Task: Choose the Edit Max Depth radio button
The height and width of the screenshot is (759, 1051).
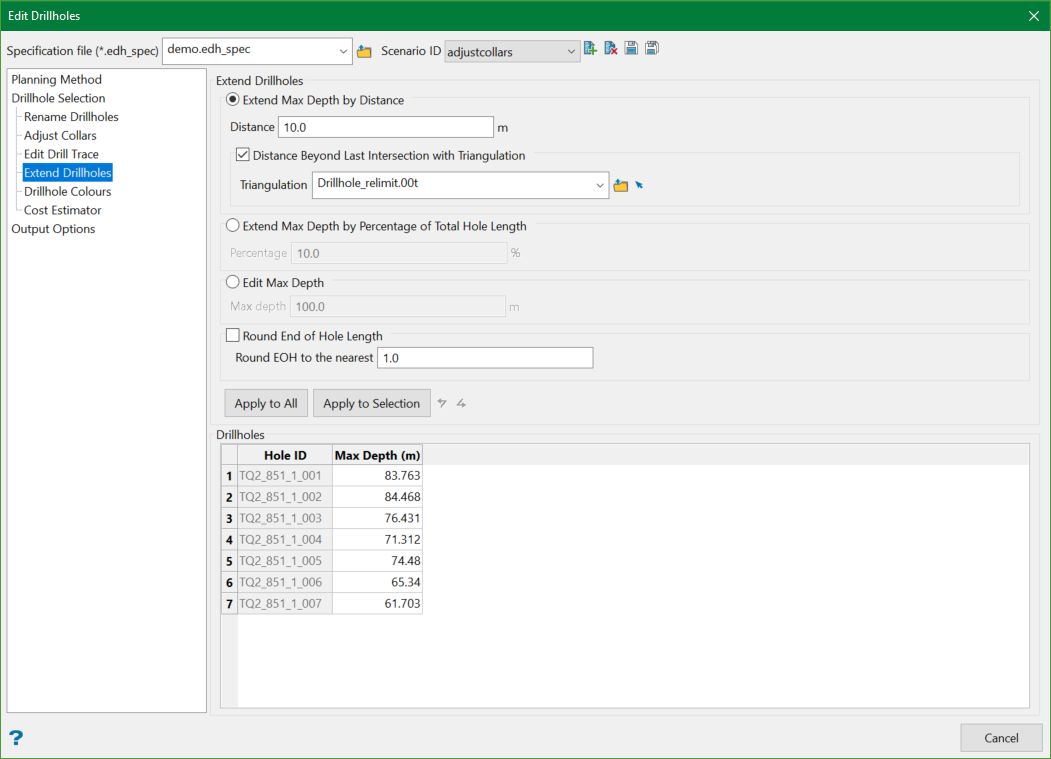Action: coord(233,283)
